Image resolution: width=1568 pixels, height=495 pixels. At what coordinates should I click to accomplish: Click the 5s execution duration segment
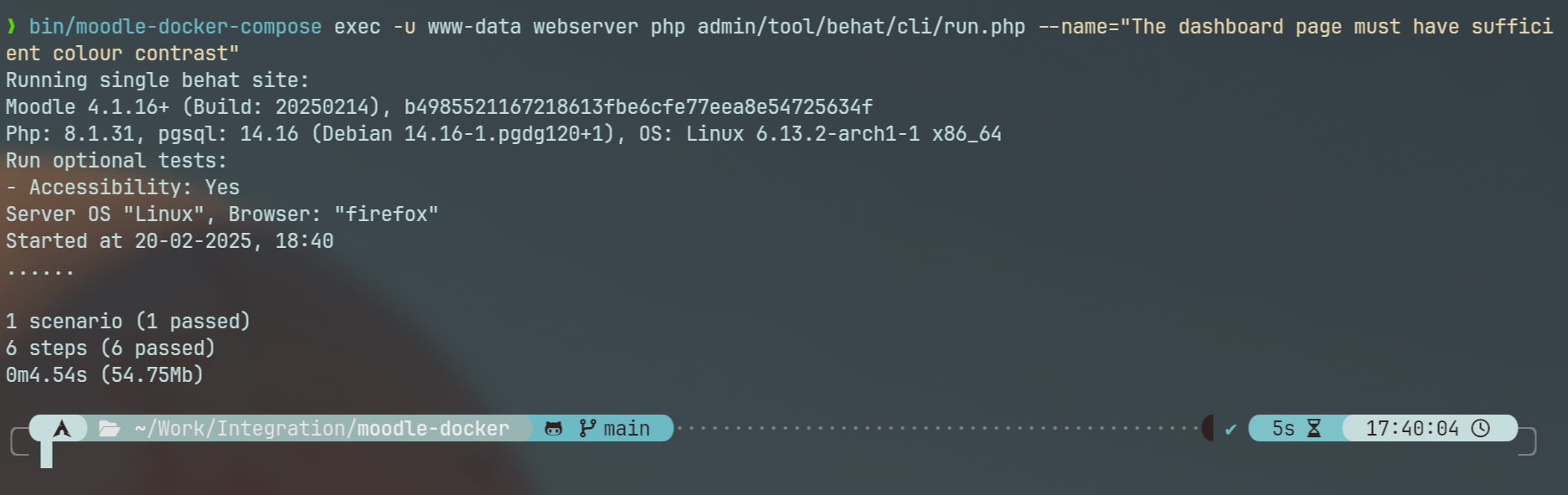click(x=1296, y=428)
